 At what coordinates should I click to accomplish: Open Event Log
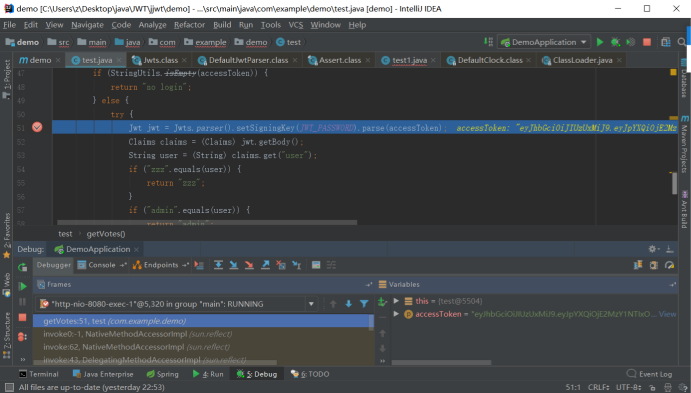(649, 374)
